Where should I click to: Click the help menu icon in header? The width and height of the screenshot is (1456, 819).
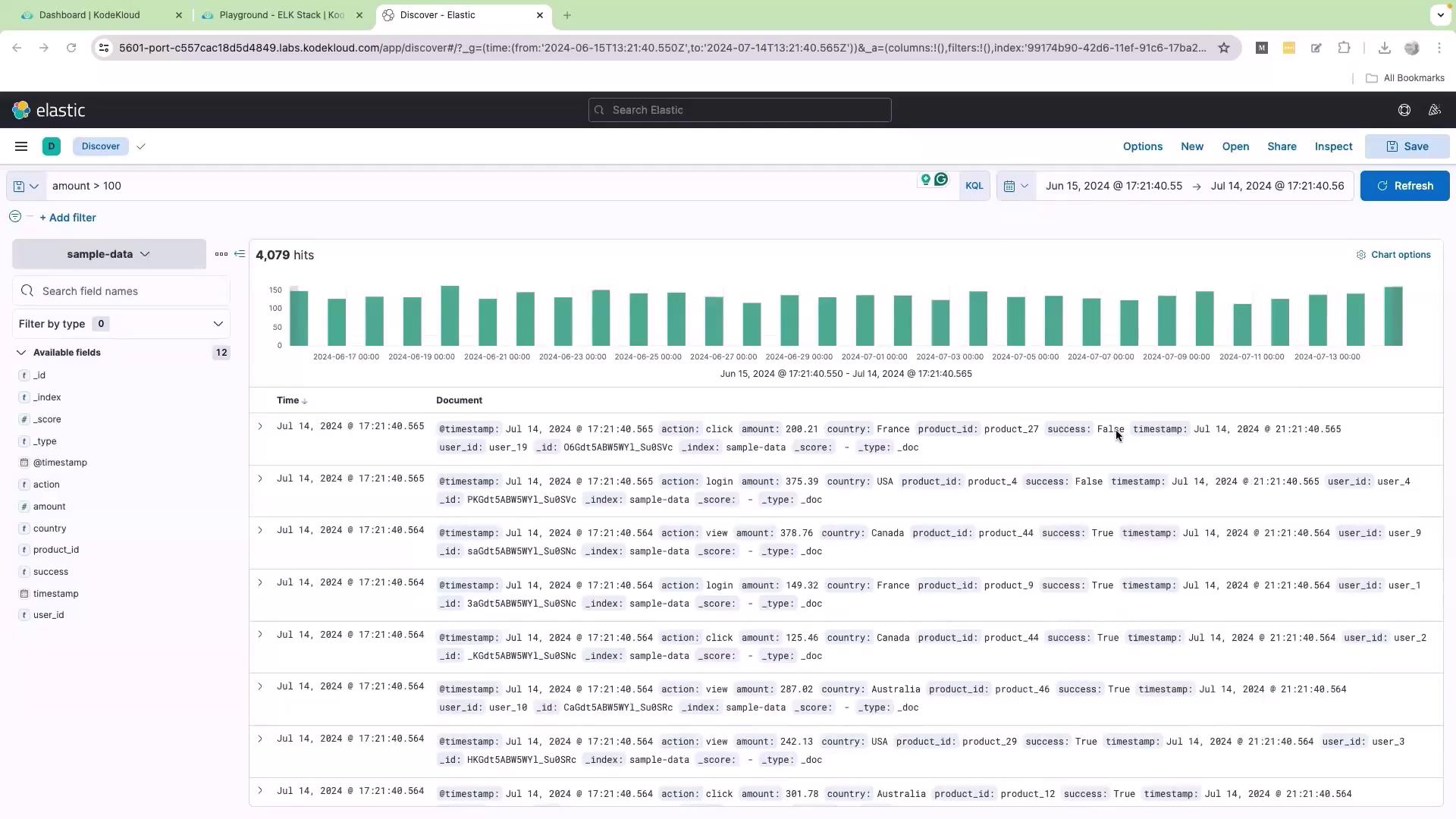pos(1404,110)
